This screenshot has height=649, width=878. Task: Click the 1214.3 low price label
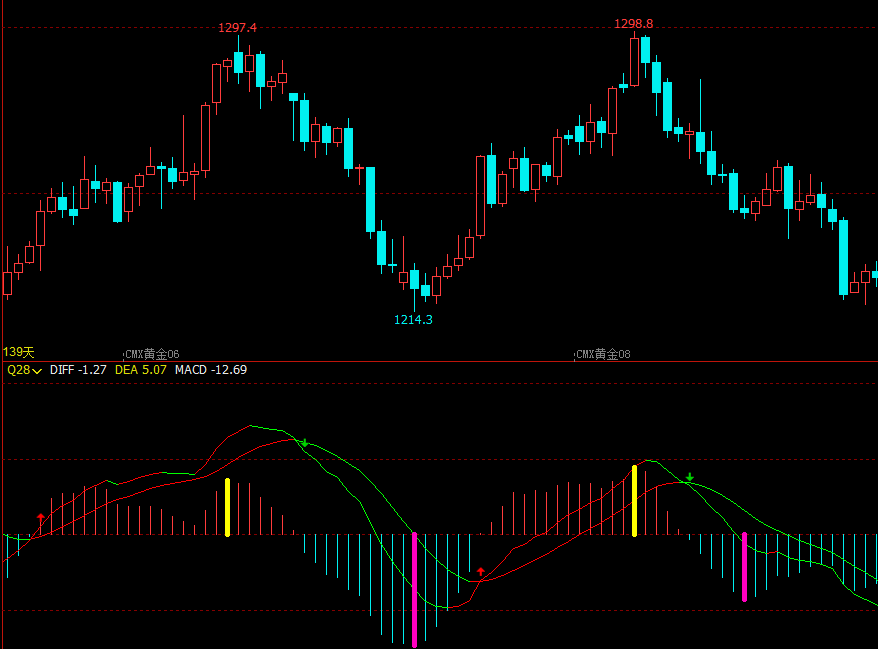[x=413, y=320]
